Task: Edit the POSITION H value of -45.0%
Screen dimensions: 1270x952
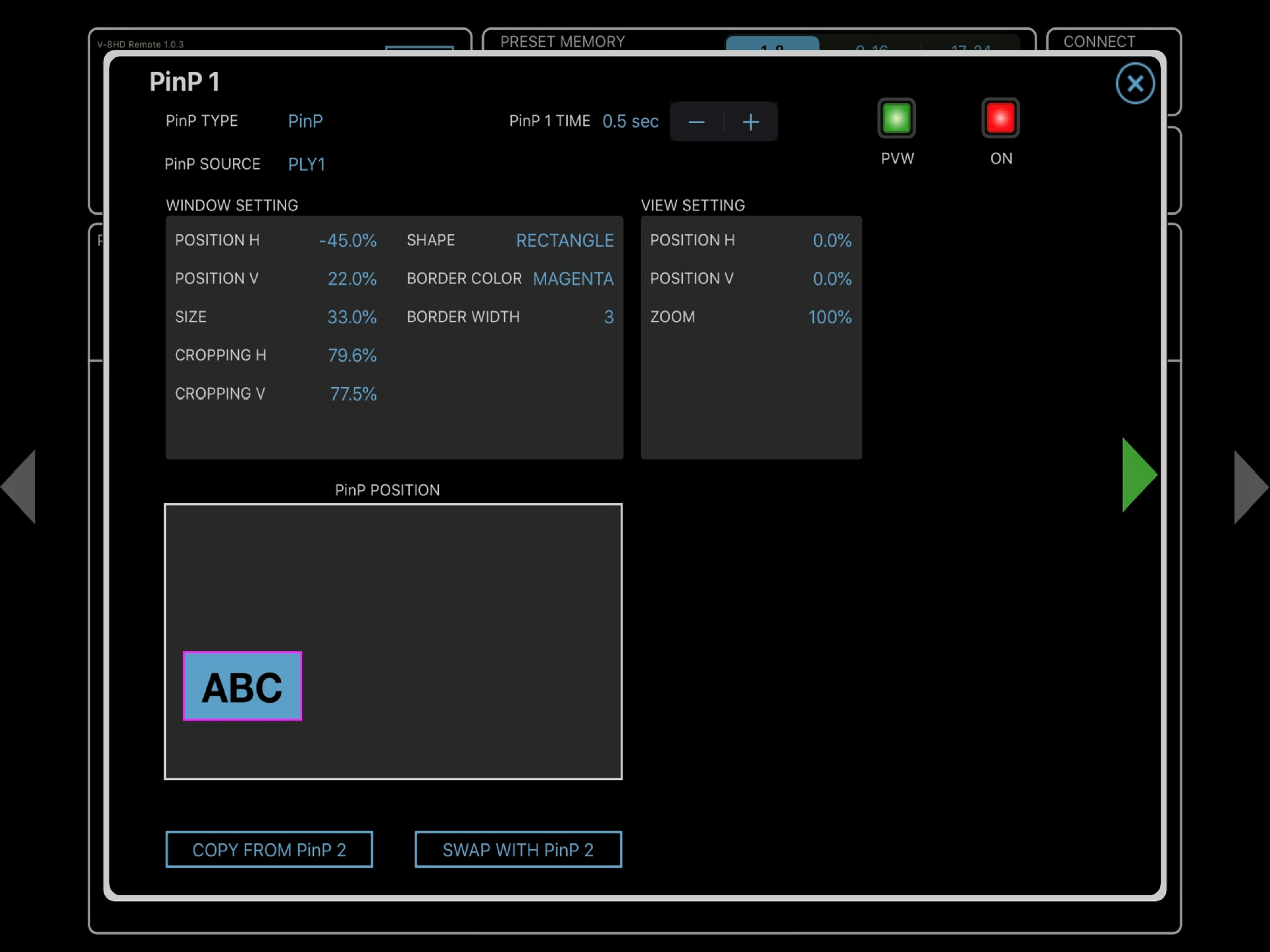Action: tap(347, 241)
